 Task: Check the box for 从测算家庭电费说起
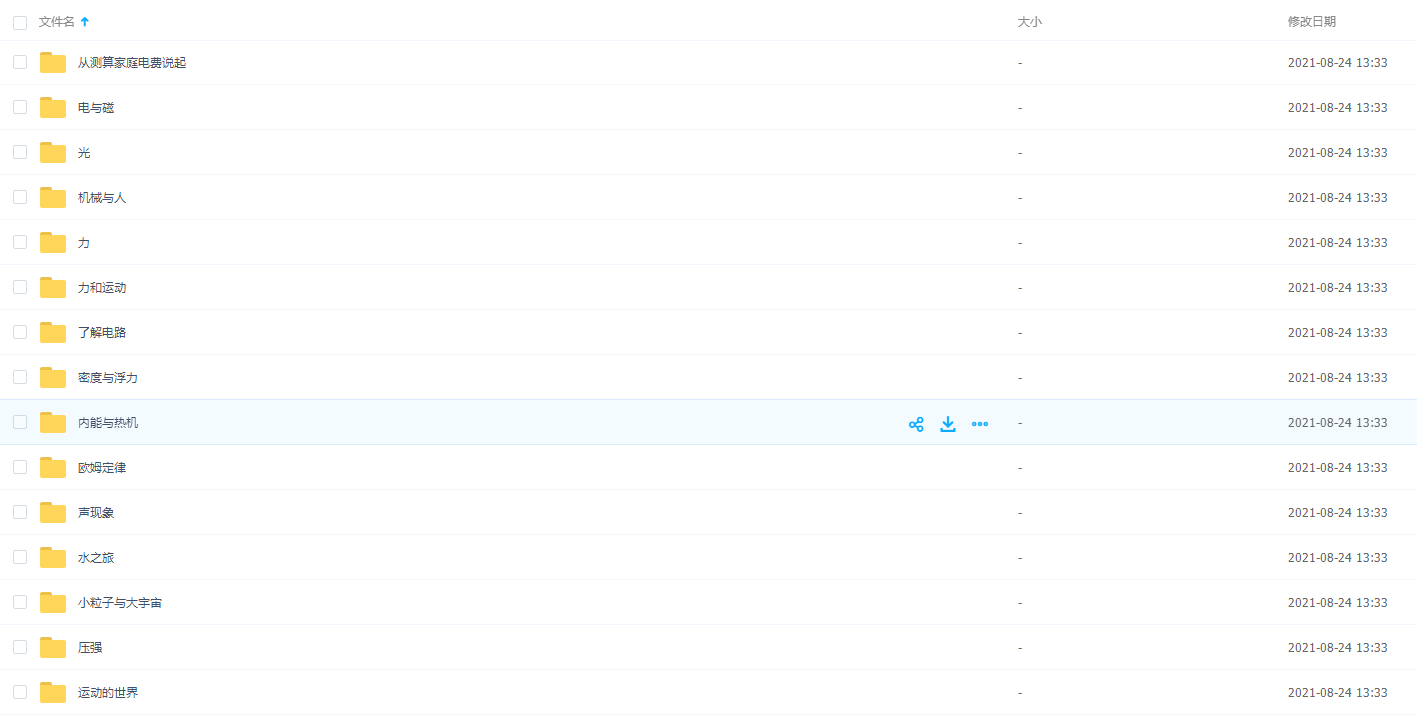[x=20, y=62]
